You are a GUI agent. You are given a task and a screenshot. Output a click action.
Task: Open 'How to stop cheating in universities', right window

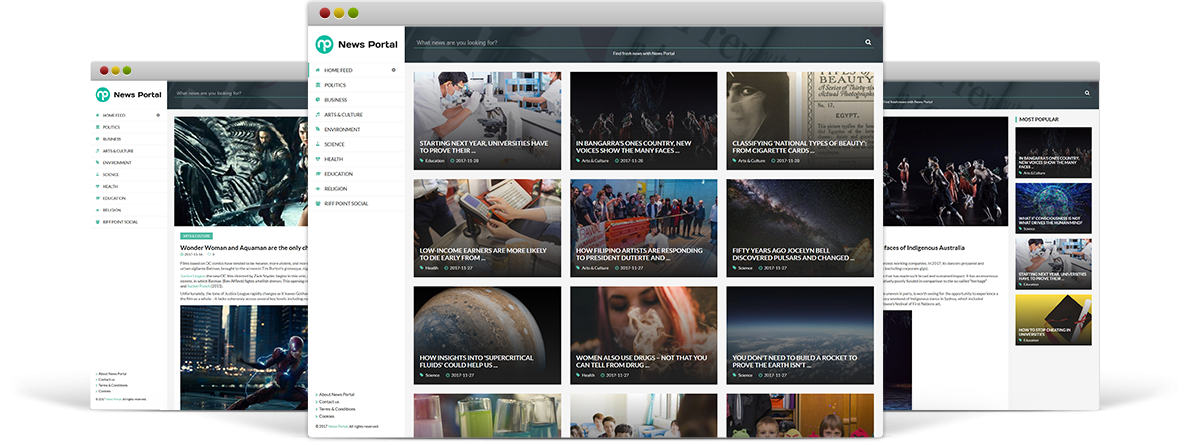click(1053, 320)
